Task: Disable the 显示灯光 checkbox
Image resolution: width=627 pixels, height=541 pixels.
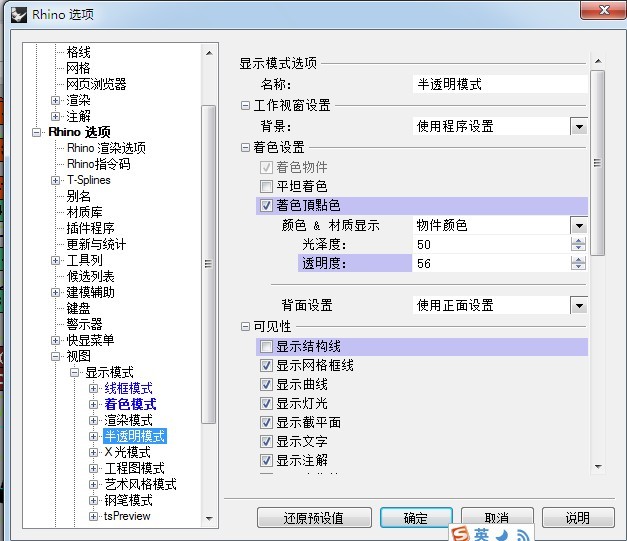Action: point(266,403)
